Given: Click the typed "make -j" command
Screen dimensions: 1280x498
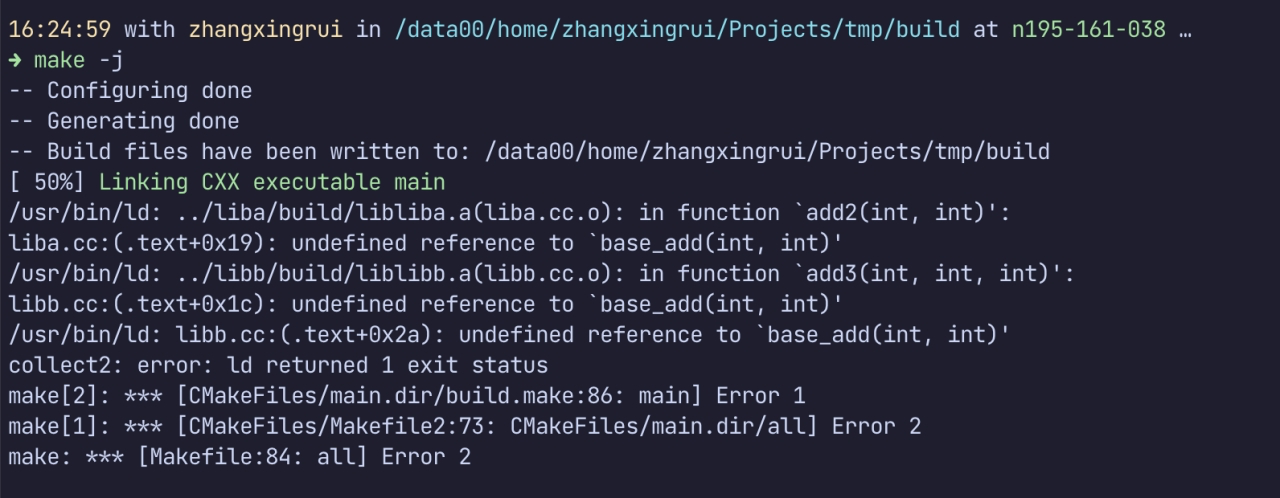Looking at the screenshot, I should pyautogui.click(x=78, y=60).
